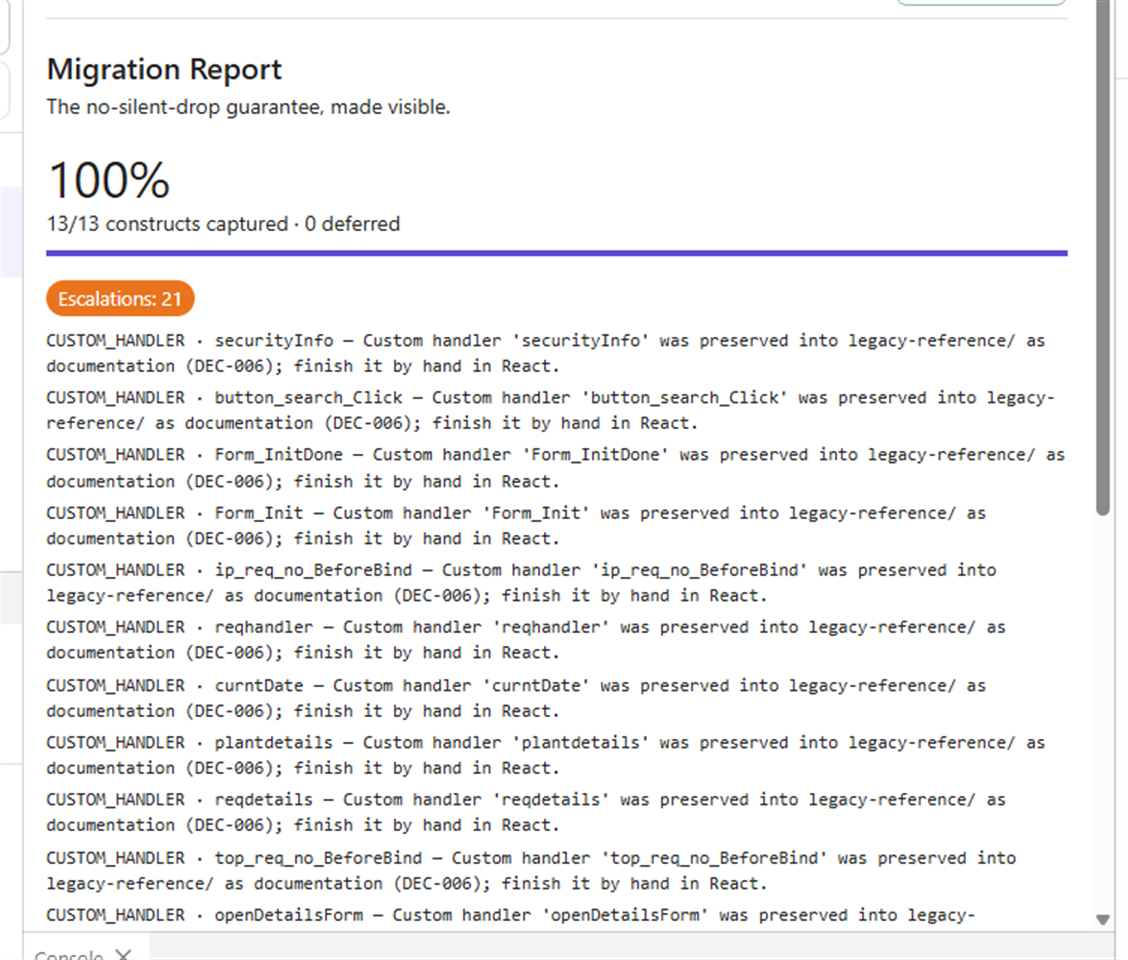Select '13/13 constructs captured · 0 deferred' text
Screen dimensions: 1128x960
coord(223,224)
